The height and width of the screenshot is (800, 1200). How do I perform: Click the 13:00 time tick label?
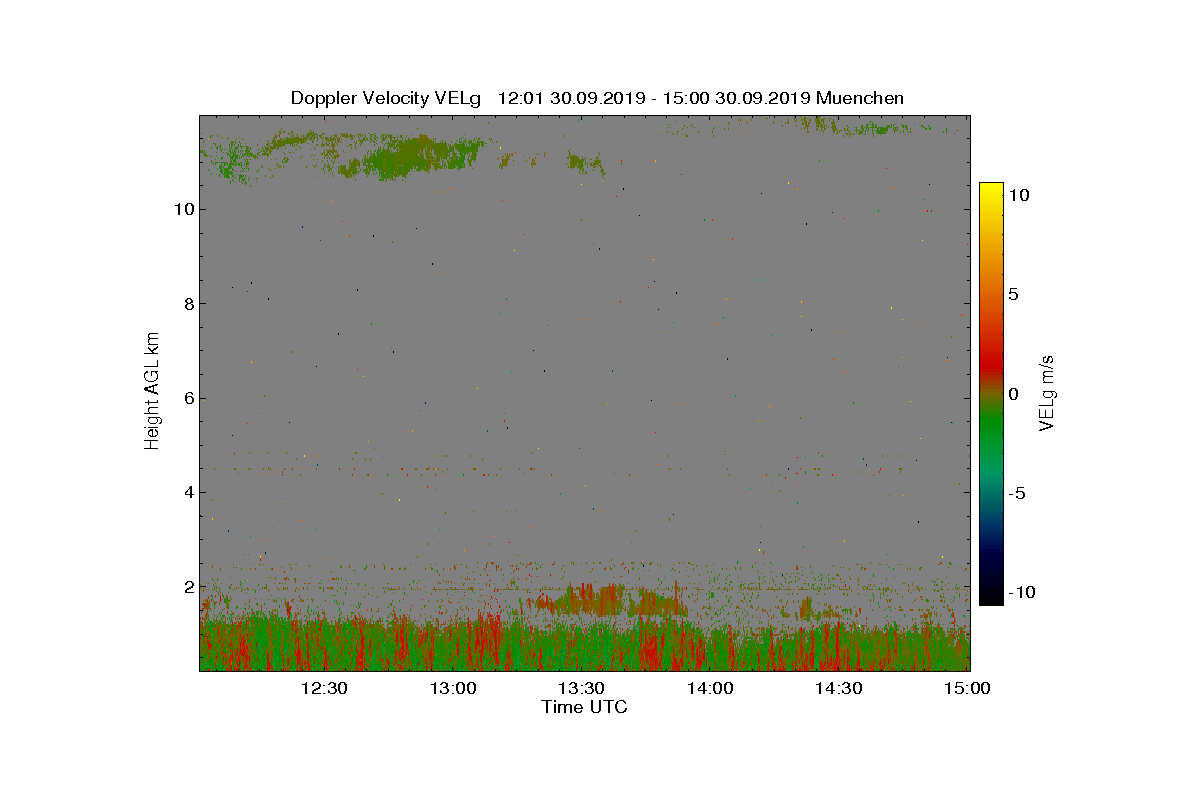coord(453,688)
